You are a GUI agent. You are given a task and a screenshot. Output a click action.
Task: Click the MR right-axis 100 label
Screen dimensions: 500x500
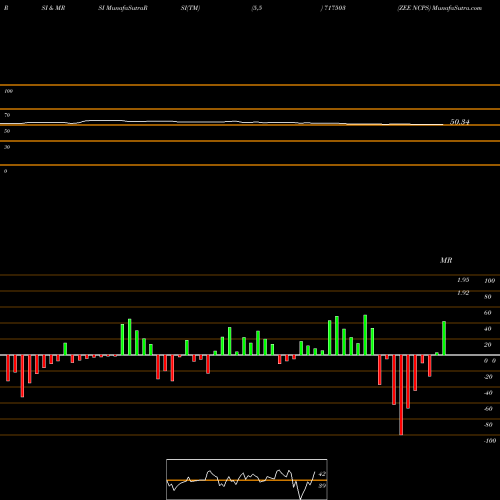click(x=489, y=281)
